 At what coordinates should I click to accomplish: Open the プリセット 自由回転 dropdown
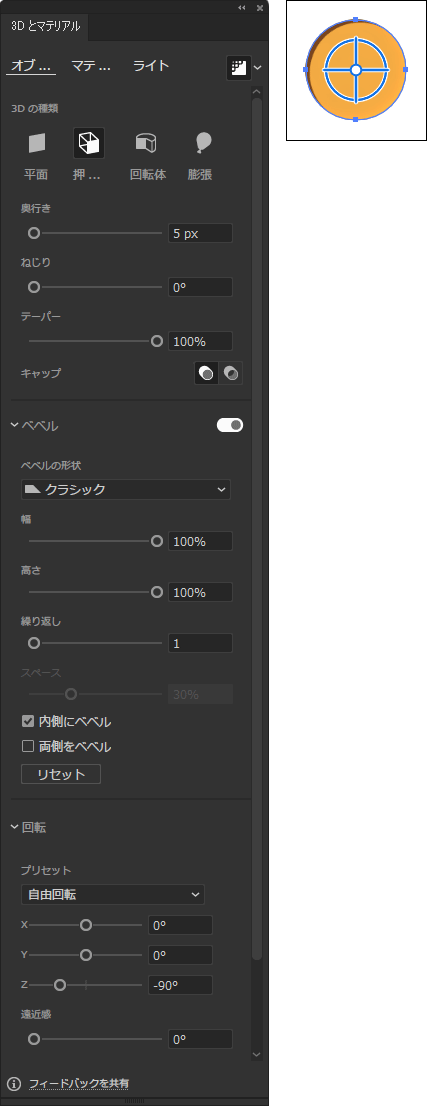pyautogui.click(x=113, y=894)
